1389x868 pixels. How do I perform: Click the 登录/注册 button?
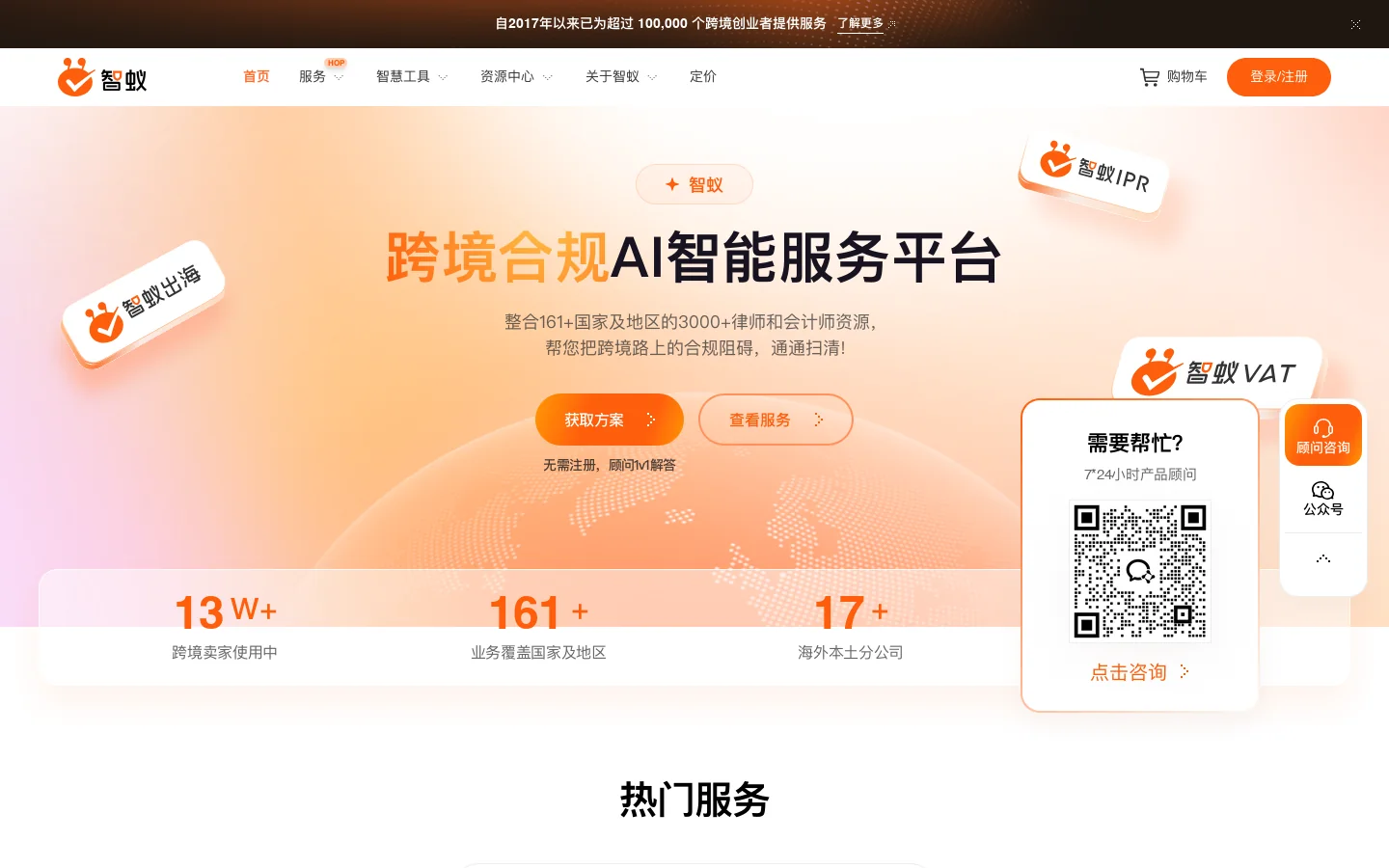[1279, 77]
